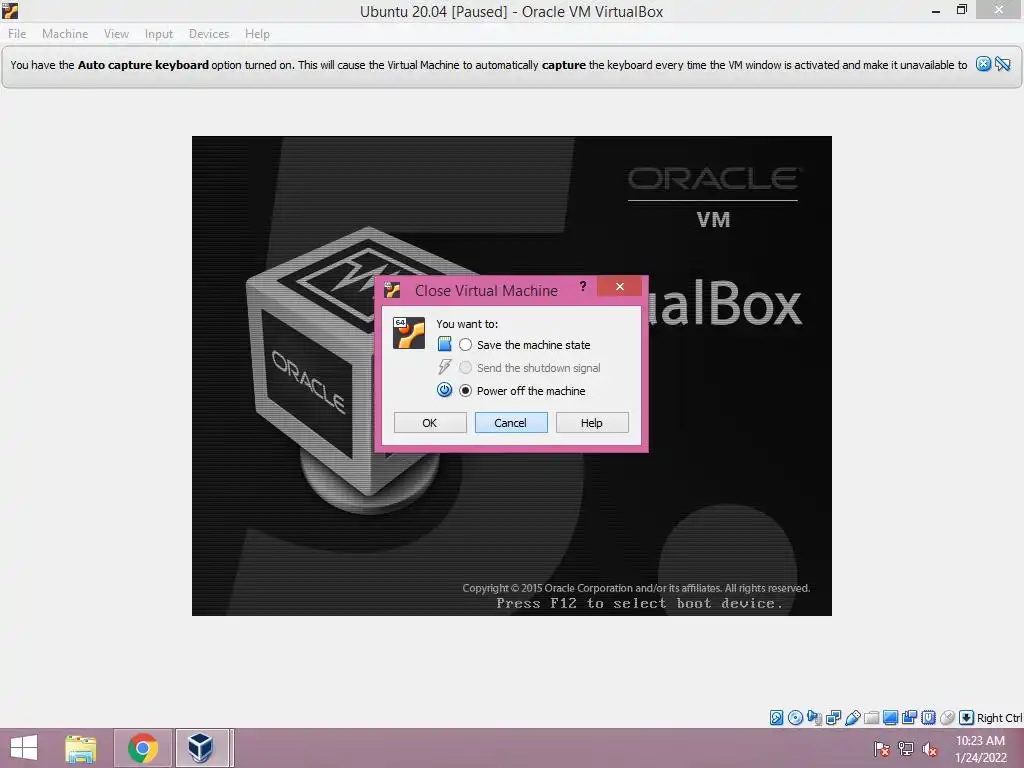Dismiss the Auto capture keyboard notification
This screenshot has height=768, width=1024.
point(983,64)
